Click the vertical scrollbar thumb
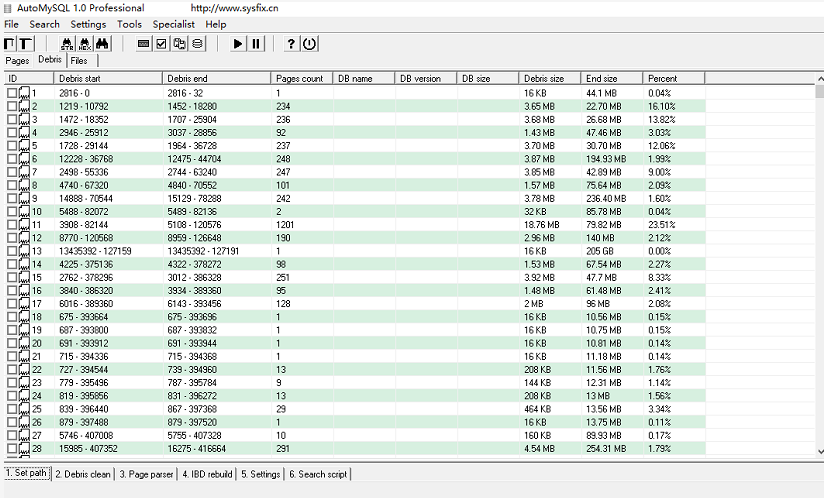The height and width of the screenshot is (498, 824). 820,91
